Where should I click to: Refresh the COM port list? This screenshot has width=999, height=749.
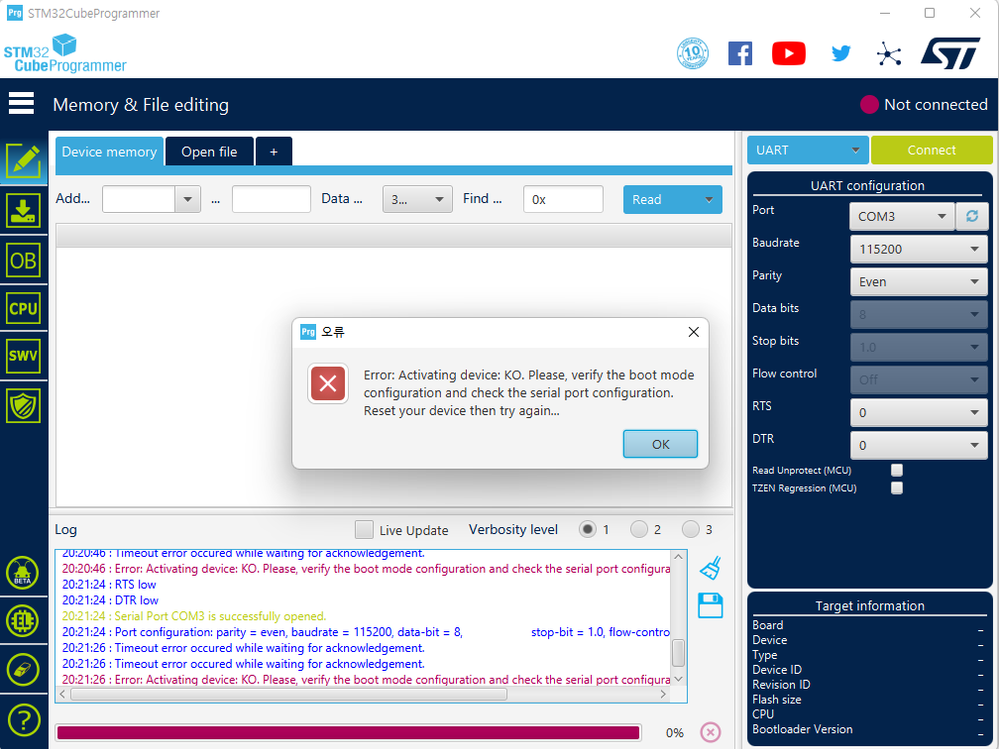click(x=972, y=217)
